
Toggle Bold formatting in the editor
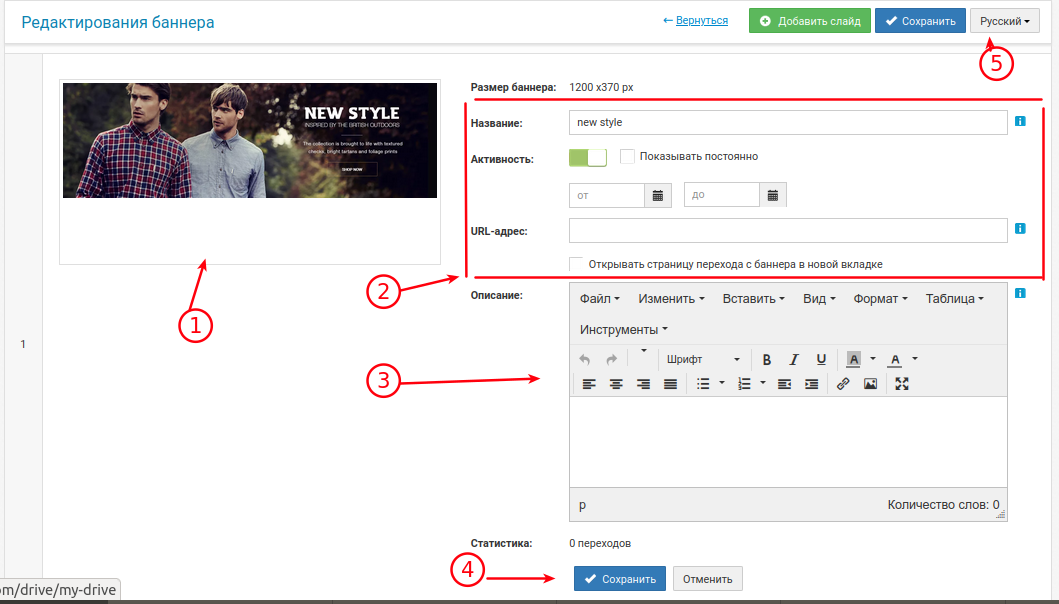(x=767, y=359)
